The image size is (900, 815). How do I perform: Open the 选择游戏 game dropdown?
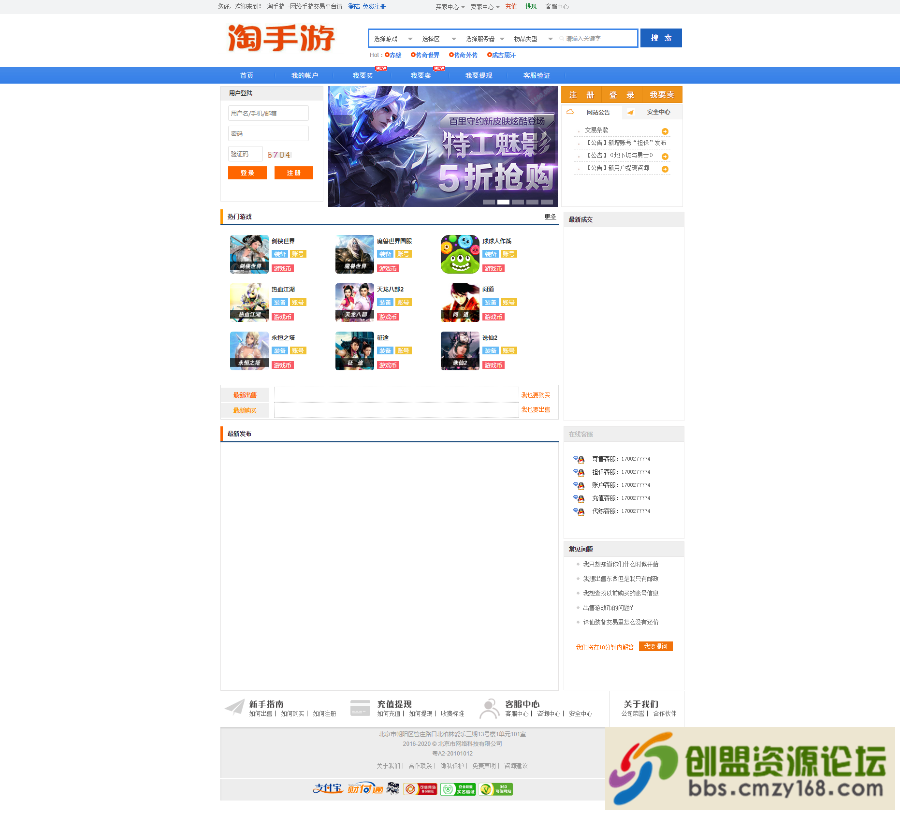[393, 38]
